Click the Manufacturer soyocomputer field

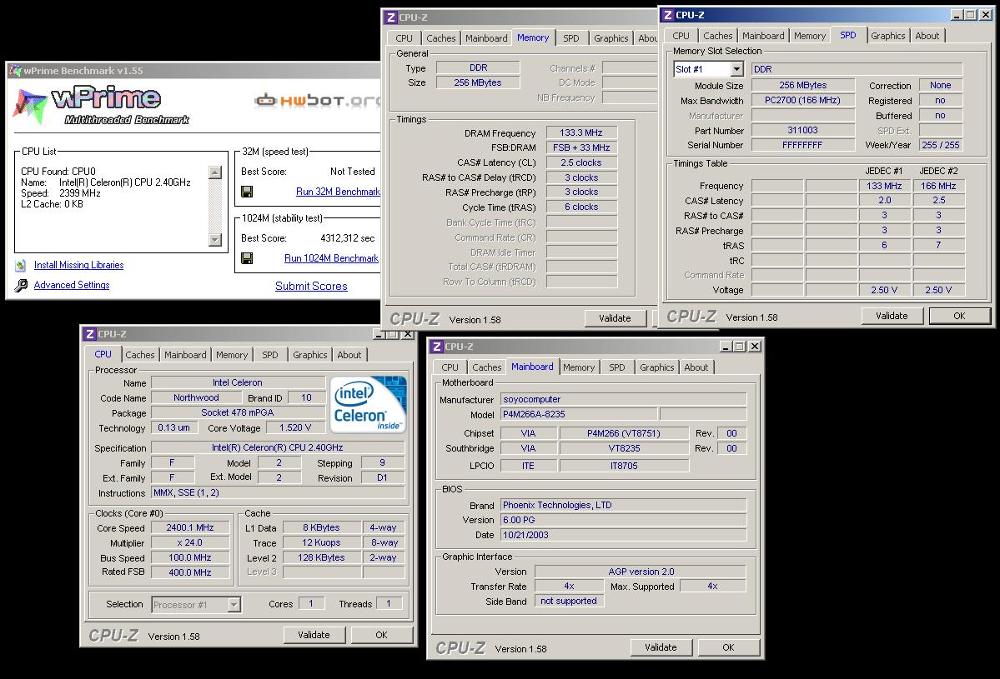click(623, 399)
